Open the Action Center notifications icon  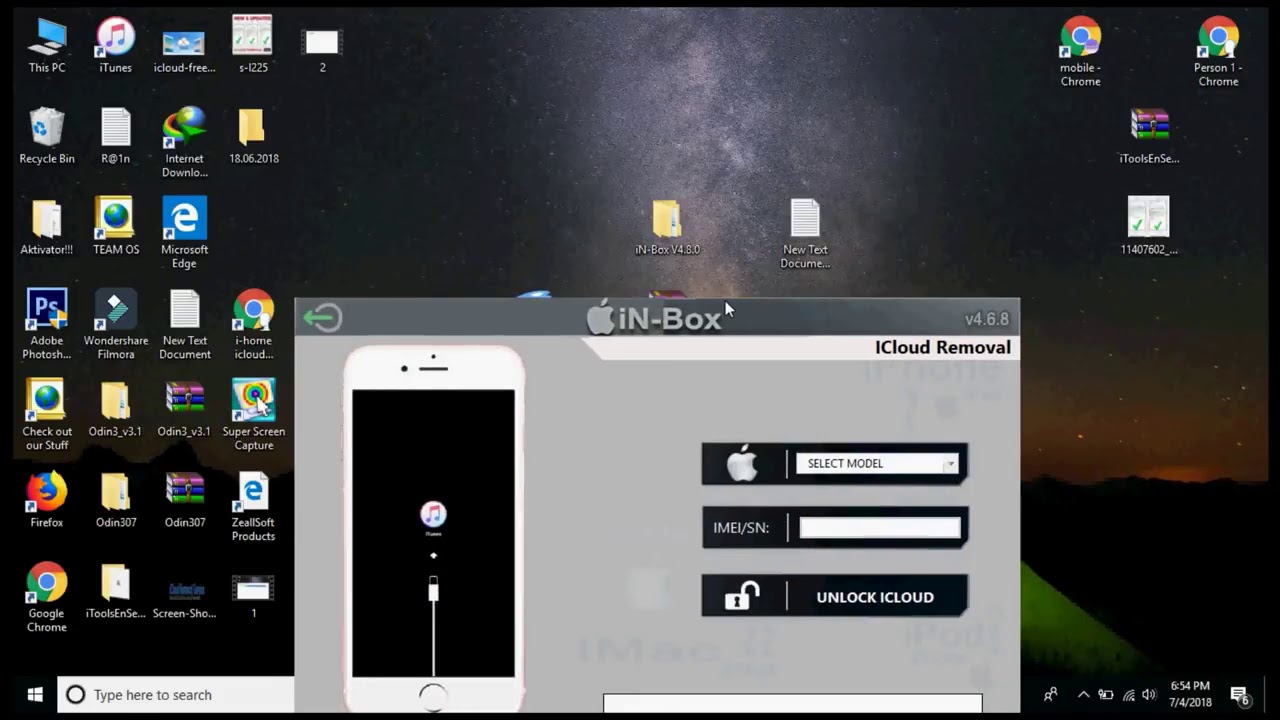tap(1240, 695)
